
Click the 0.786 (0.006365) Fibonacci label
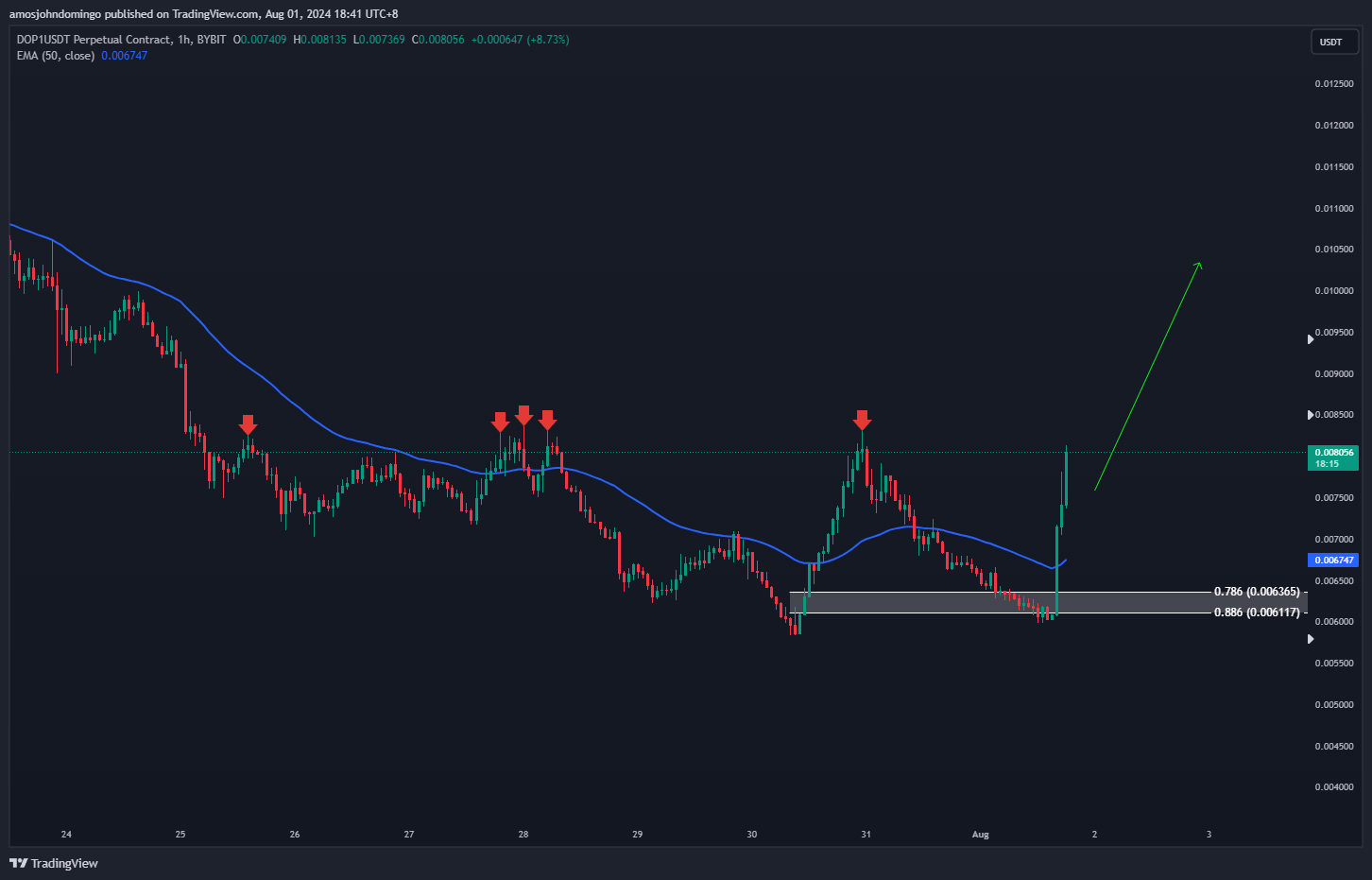[x=1257, y=592]
